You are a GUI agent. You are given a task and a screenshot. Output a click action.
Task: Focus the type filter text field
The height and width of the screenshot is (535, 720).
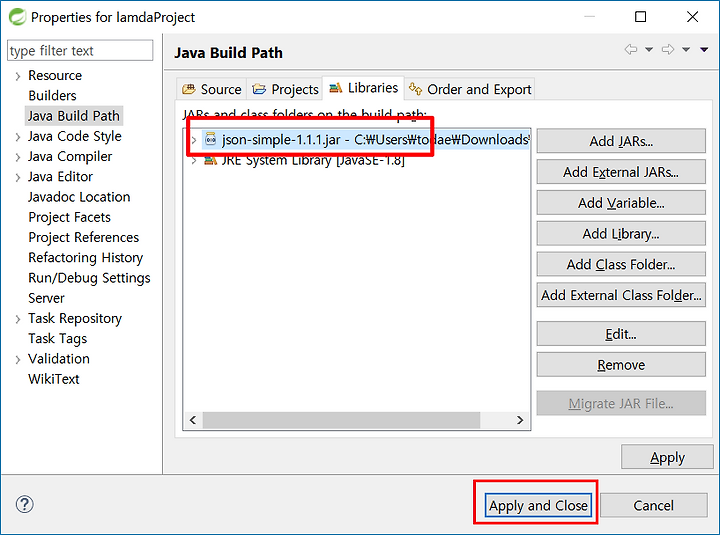80,50
